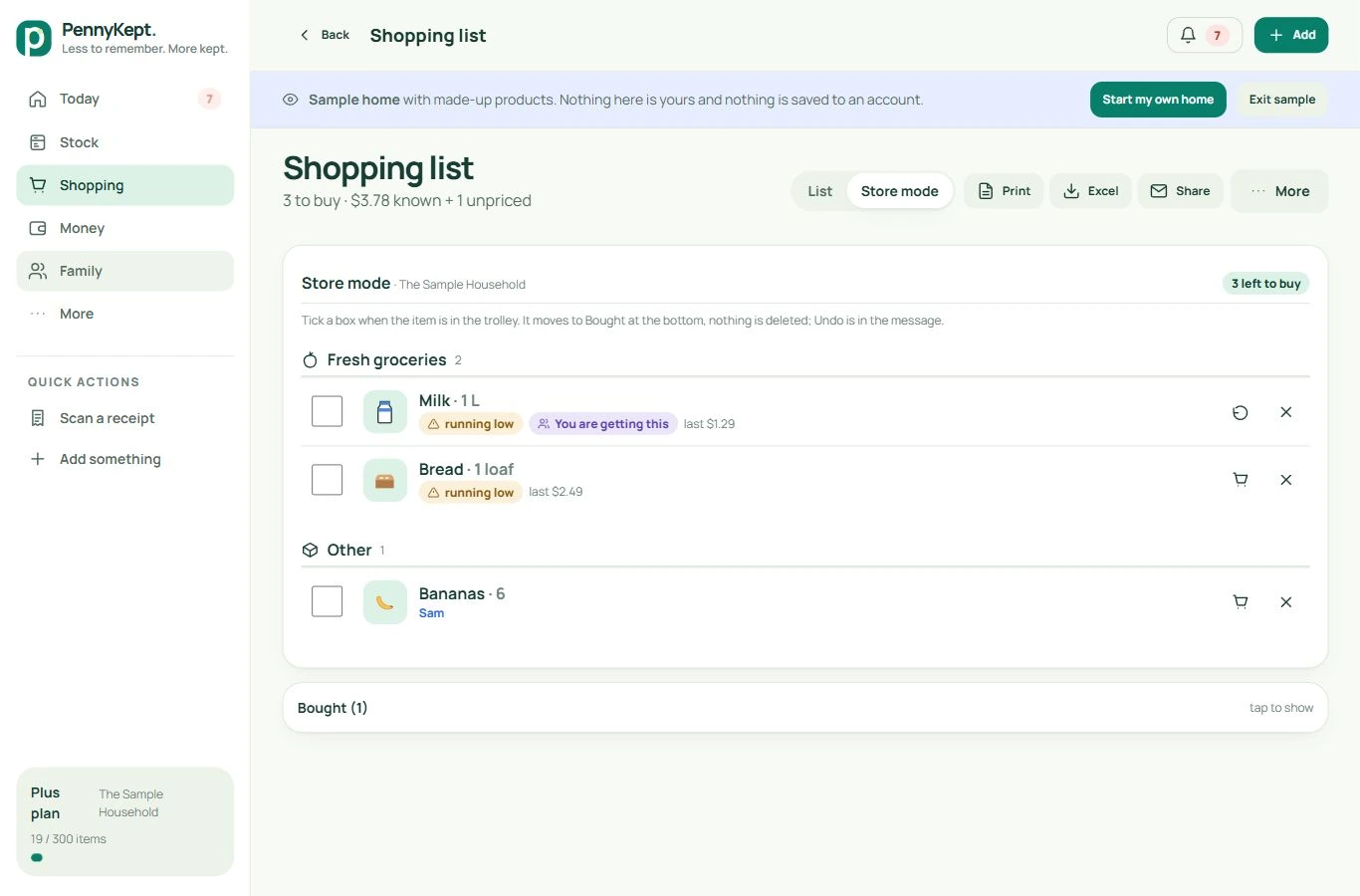Open the More options dropdown in toolbar
1360x896 pixels.
coord(1279,191)
